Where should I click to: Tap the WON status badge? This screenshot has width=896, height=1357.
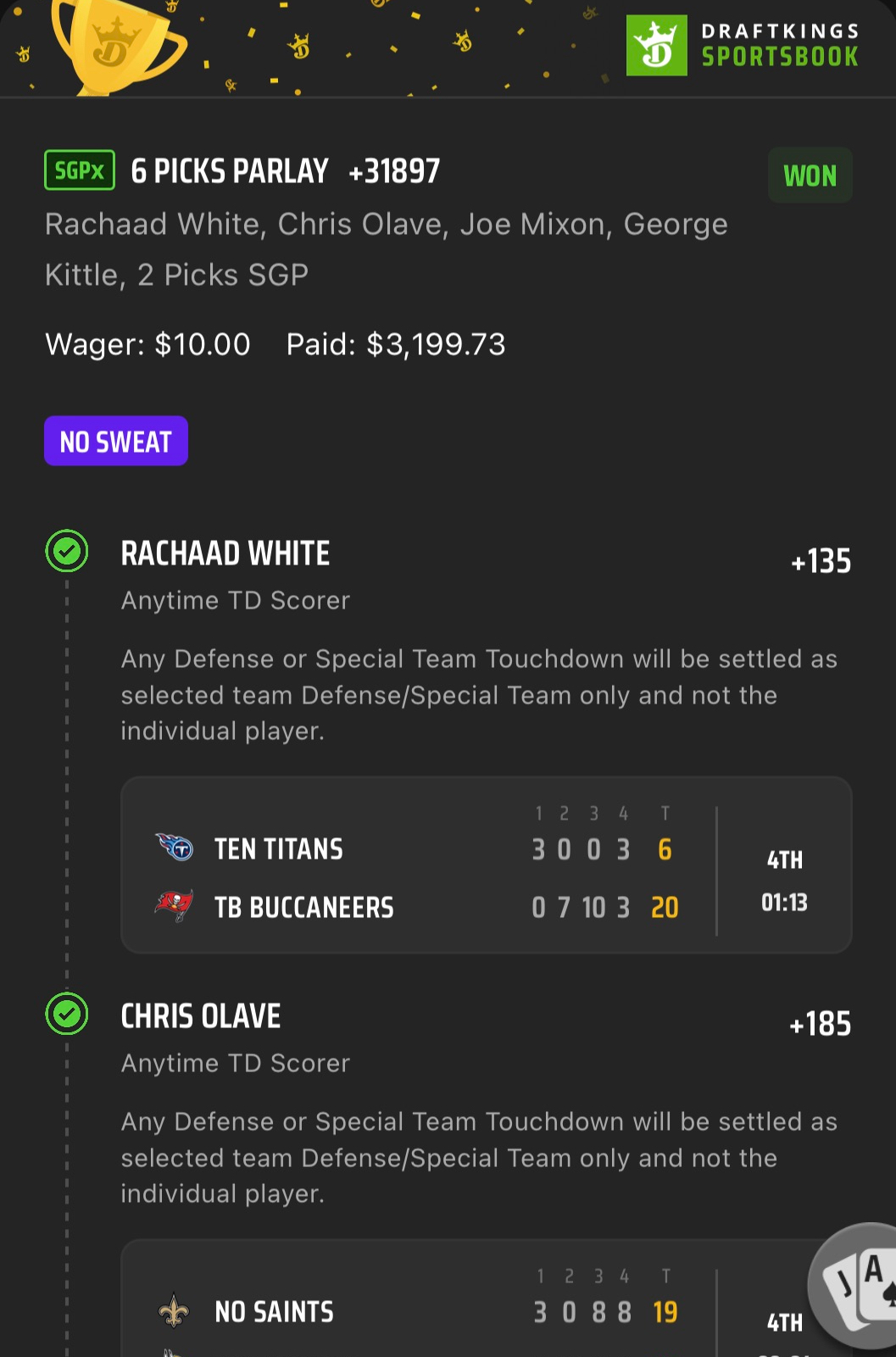pos(810,175)
